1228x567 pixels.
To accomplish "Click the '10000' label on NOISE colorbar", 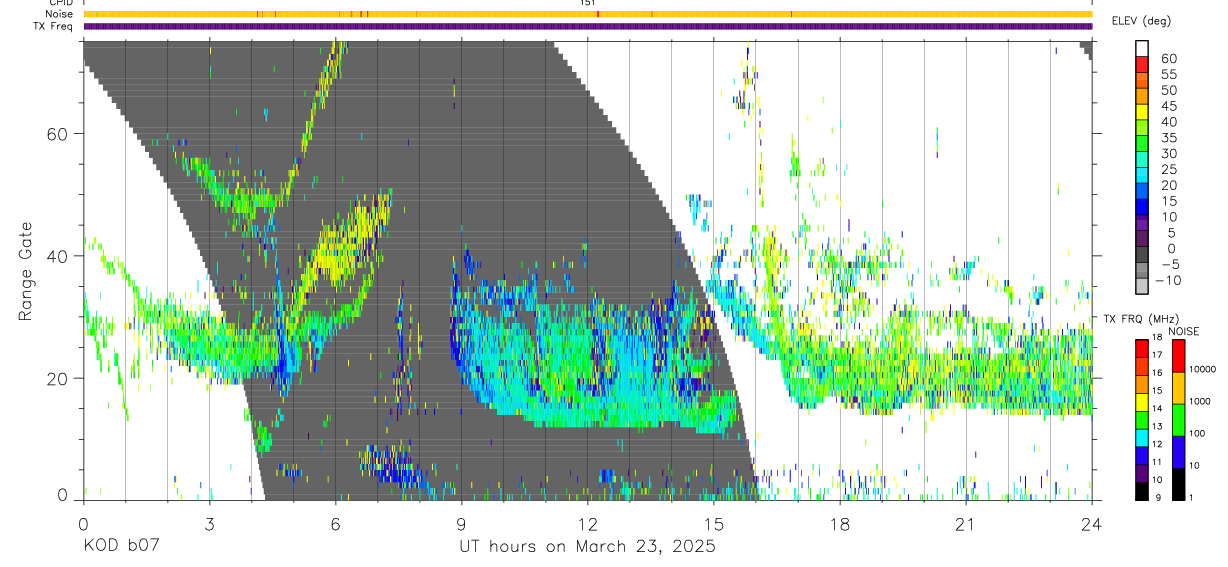I will tap(1203, 369).
